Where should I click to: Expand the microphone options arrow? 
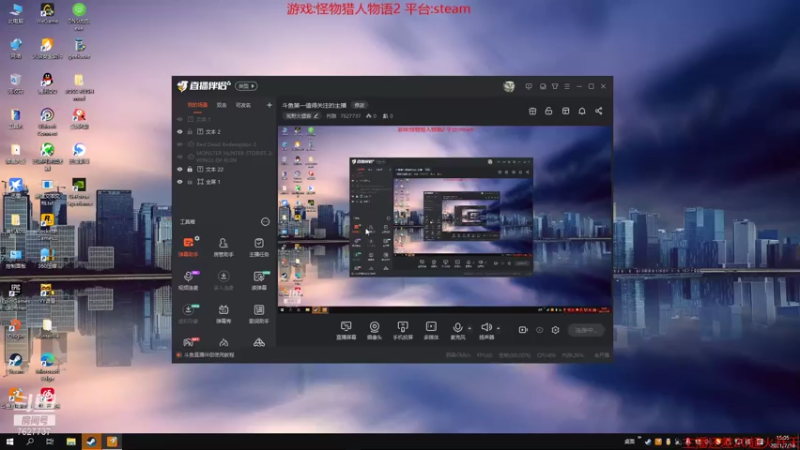[469, 329]
